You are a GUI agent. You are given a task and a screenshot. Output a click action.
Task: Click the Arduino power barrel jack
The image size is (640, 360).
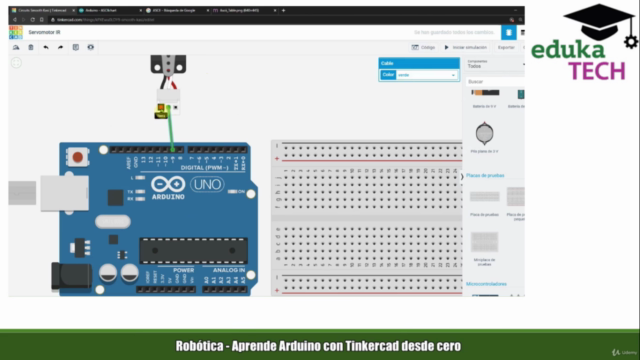(71, 276)
